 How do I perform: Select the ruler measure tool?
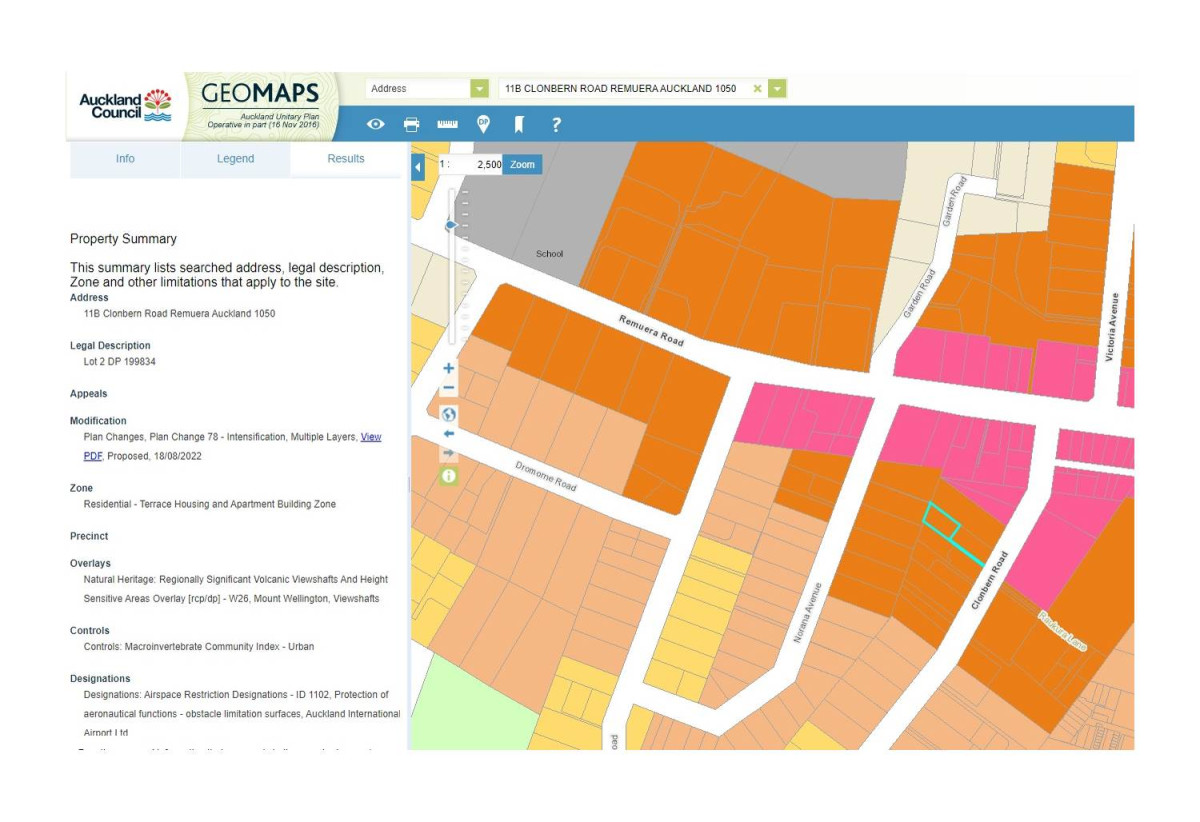[x=447, y=124]
